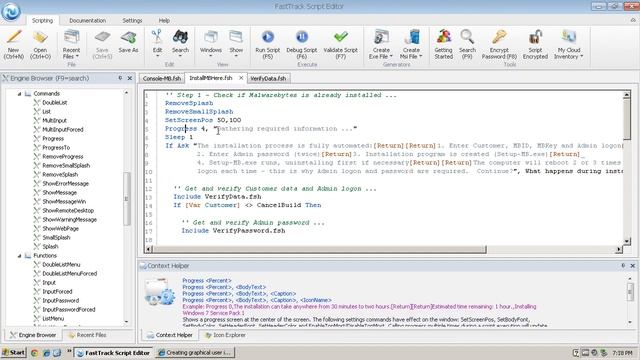The image size is (640, 360).
Task: Switch to the VerifyData.fsh file tab
Action: tap(268, 78)
